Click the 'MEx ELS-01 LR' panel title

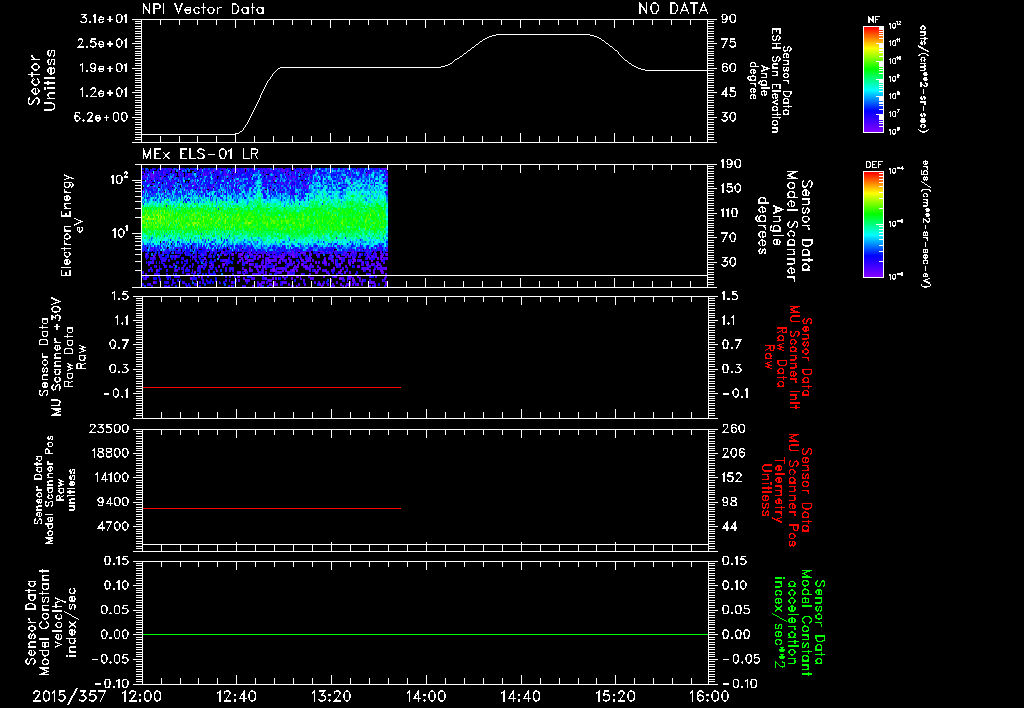(x=200, y=154)
